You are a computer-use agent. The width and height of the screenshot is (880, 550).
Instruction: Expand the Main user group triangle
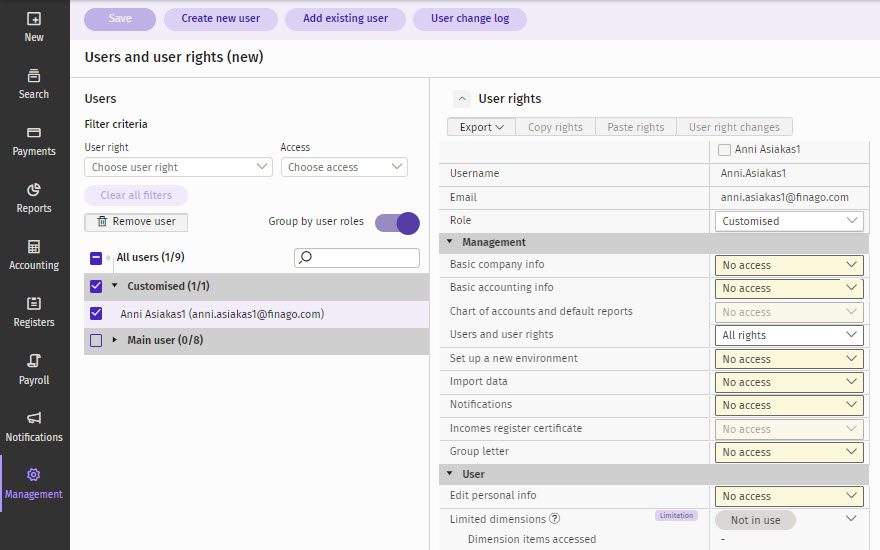click(114, 340)
